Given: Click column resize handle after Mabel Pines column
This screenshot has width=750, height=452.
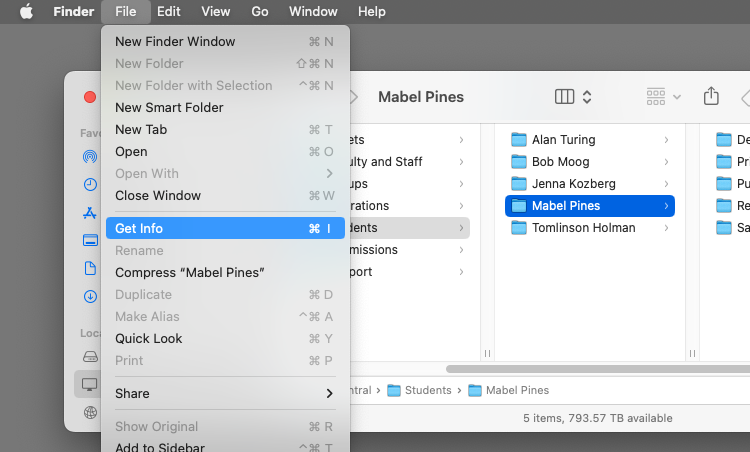Looking at the screenshot, I should pos(692,353).
